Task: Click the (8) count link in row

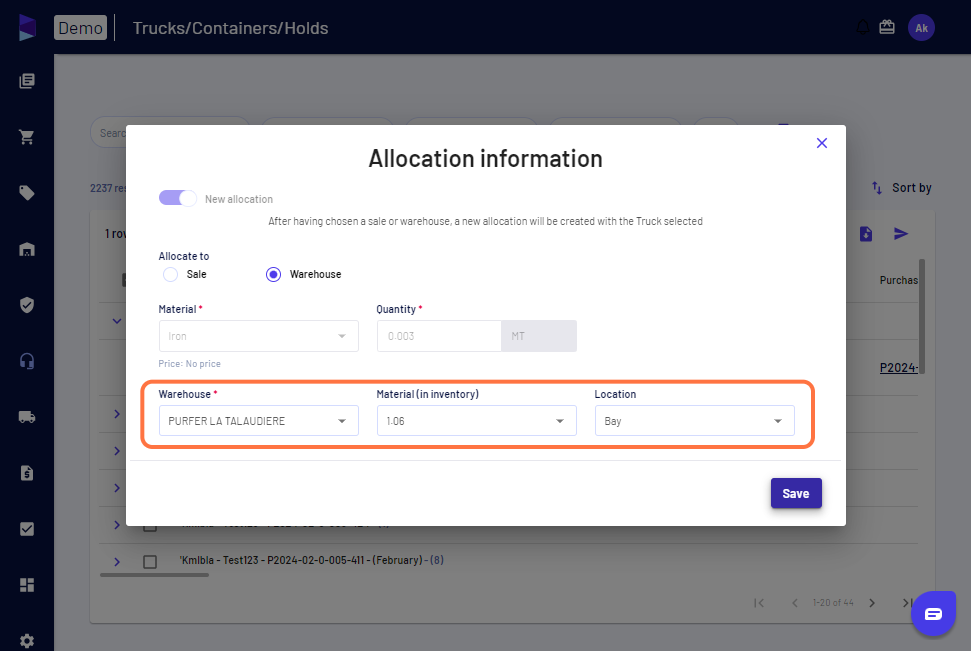Action: coord(437,560)
